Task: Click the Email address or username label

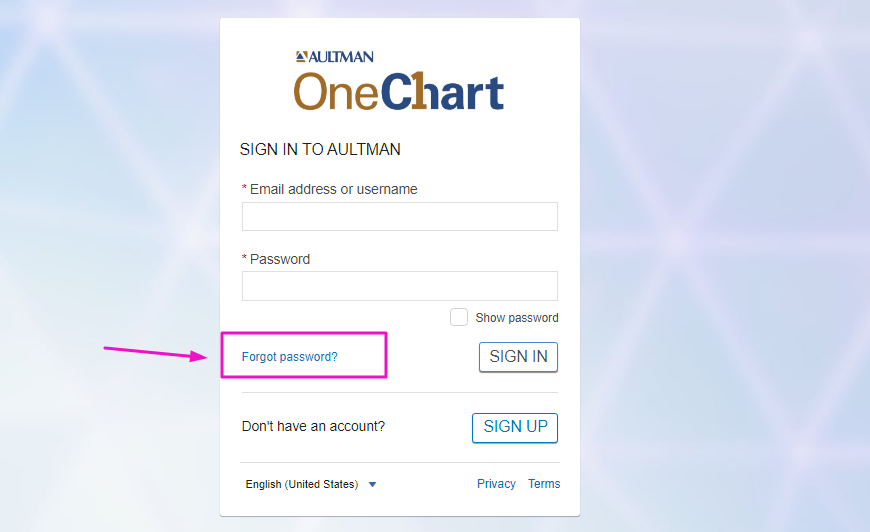Action: click(333, 189)
